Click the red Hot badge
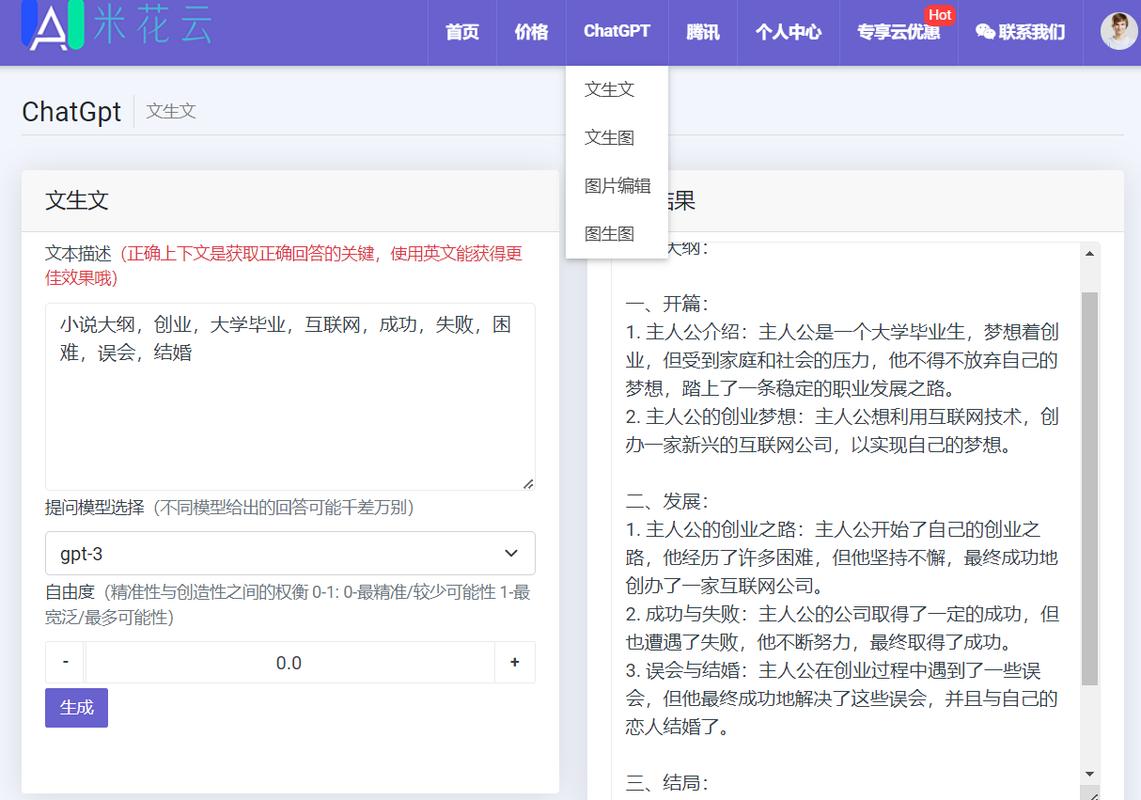The width and height of the screenshot is (1141, 800). pyautogui.click(x=939, y=14)
